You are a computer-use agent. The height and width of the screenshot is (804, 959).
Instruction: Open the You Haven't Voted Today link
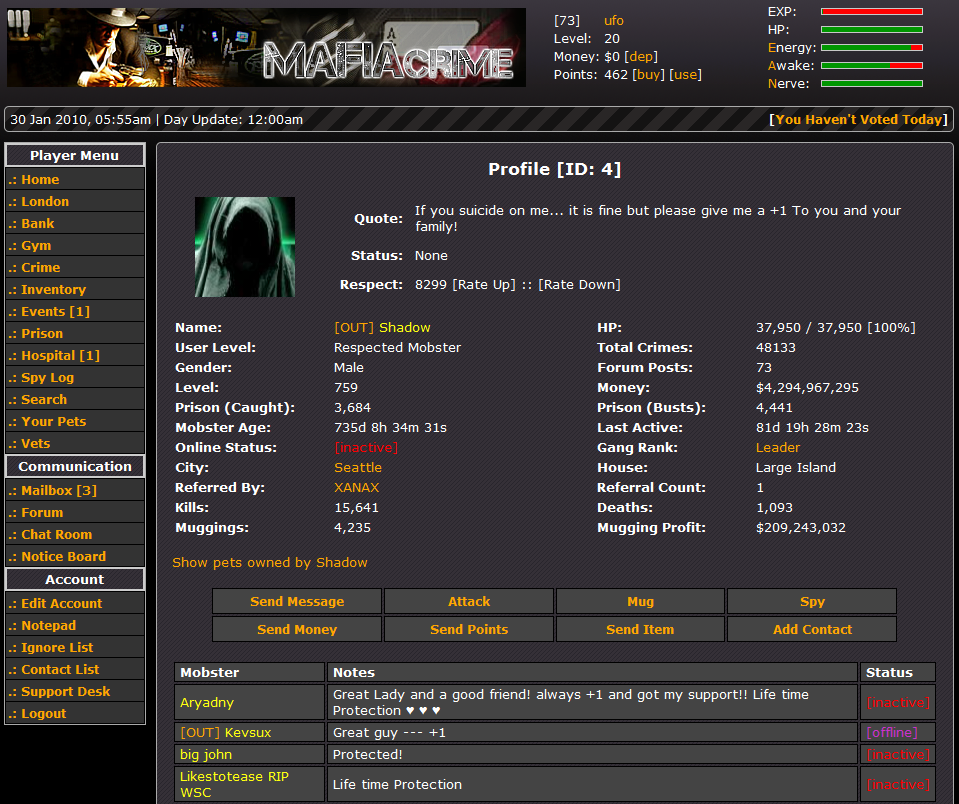(858, 120)
